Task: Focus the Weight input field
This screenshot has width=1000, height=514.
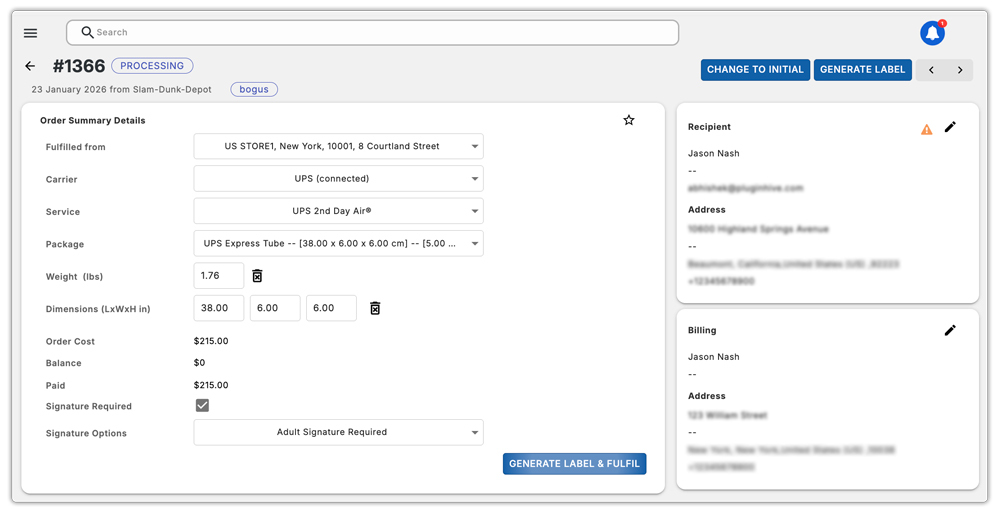Action: (218, 276)
